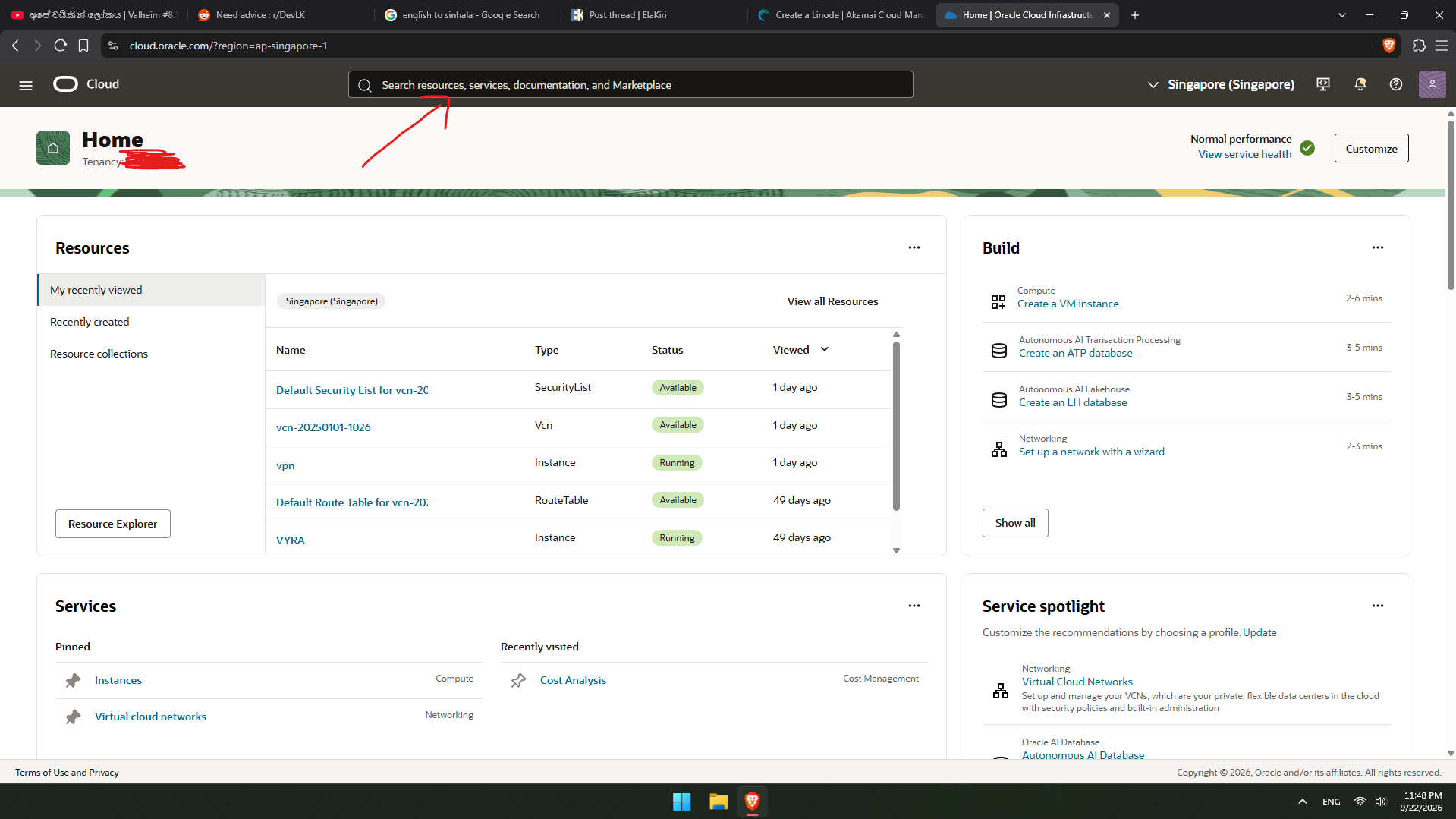Select the Resource collections tab
The height and width of the screenshot is (819, 1456).
pyautogui.click(x=151, y=354)
